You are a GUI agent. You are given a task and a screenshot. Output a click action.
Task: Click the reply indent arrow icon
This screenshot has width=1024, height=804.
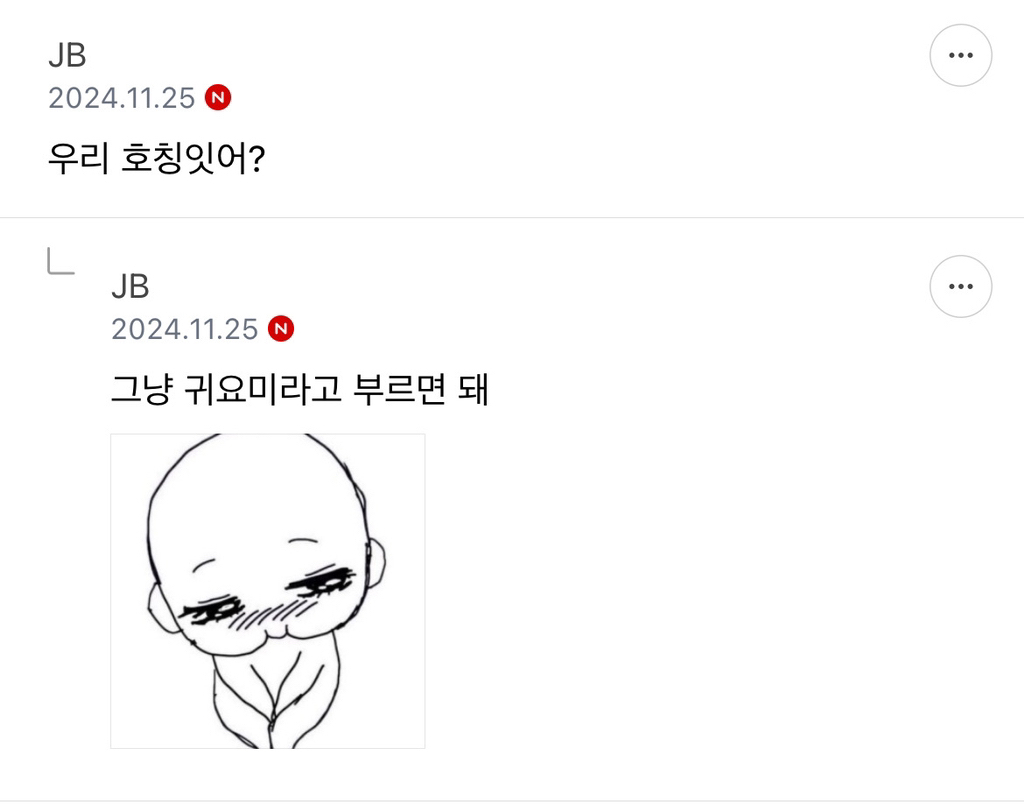pyautogui.click(x=61, y=261)
